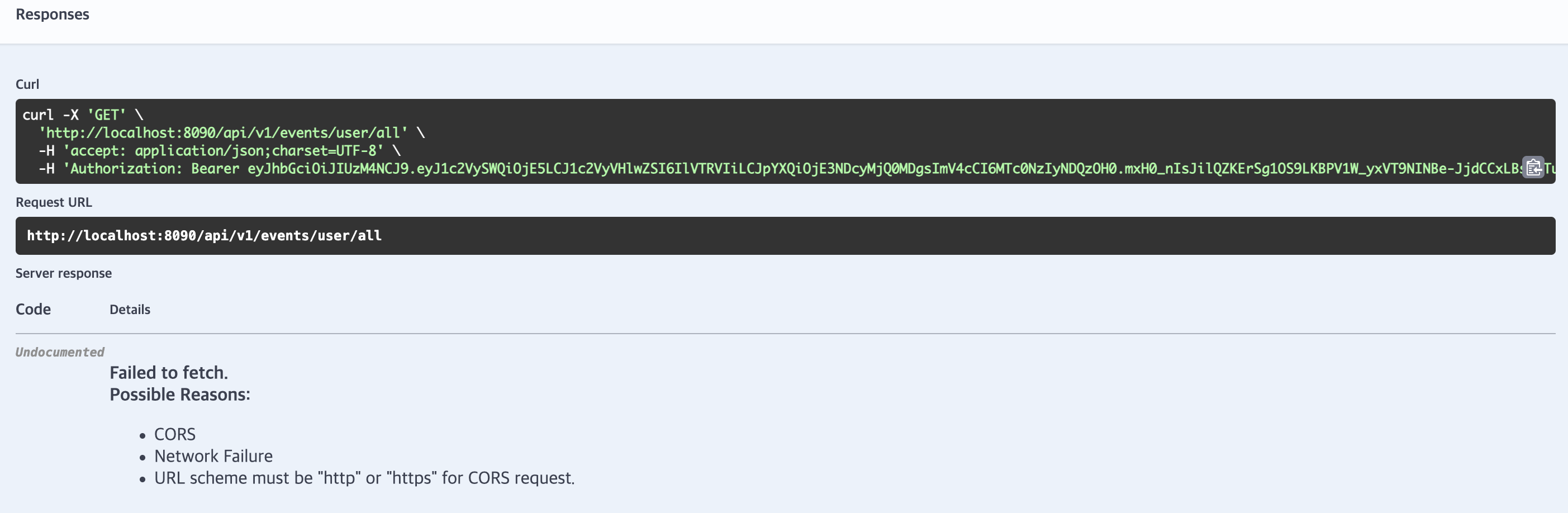Click the CORS bullet item
The height and width of the screenshot is (513, 1568).
[175, 435]
